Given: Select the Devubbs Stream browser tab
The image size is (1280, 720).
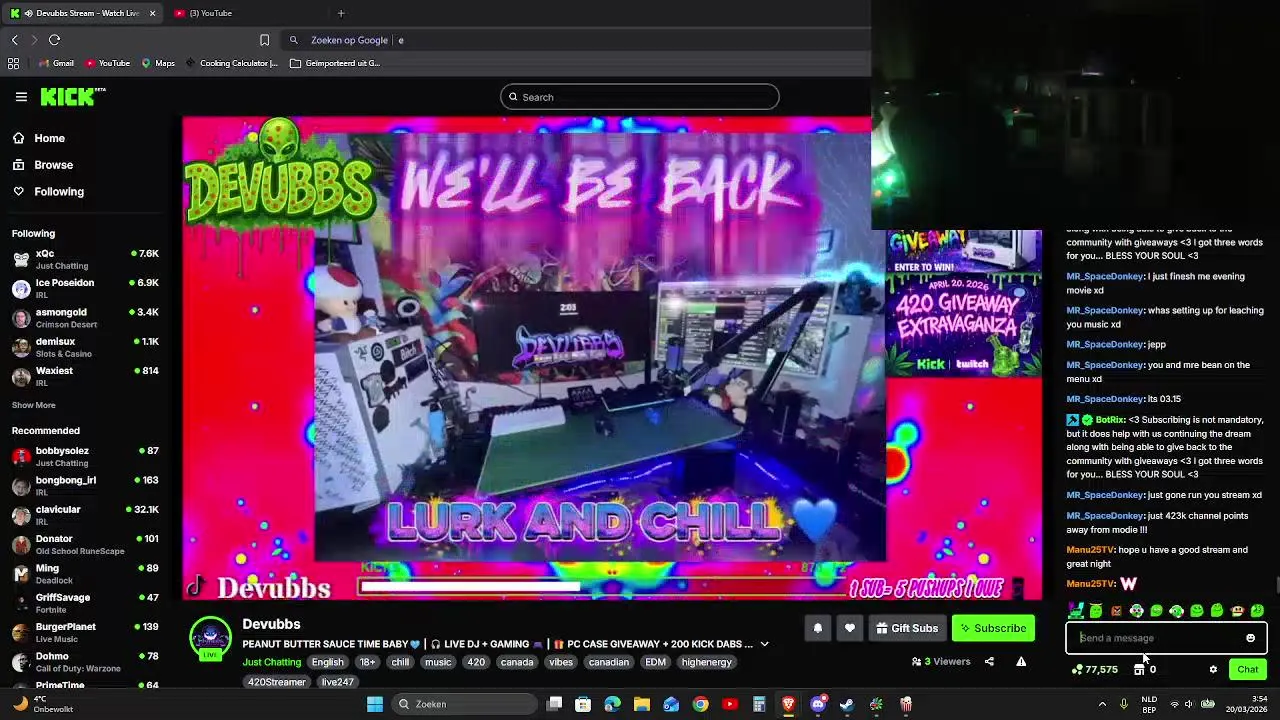Looking at the screenshot, I should click(82, 13).
